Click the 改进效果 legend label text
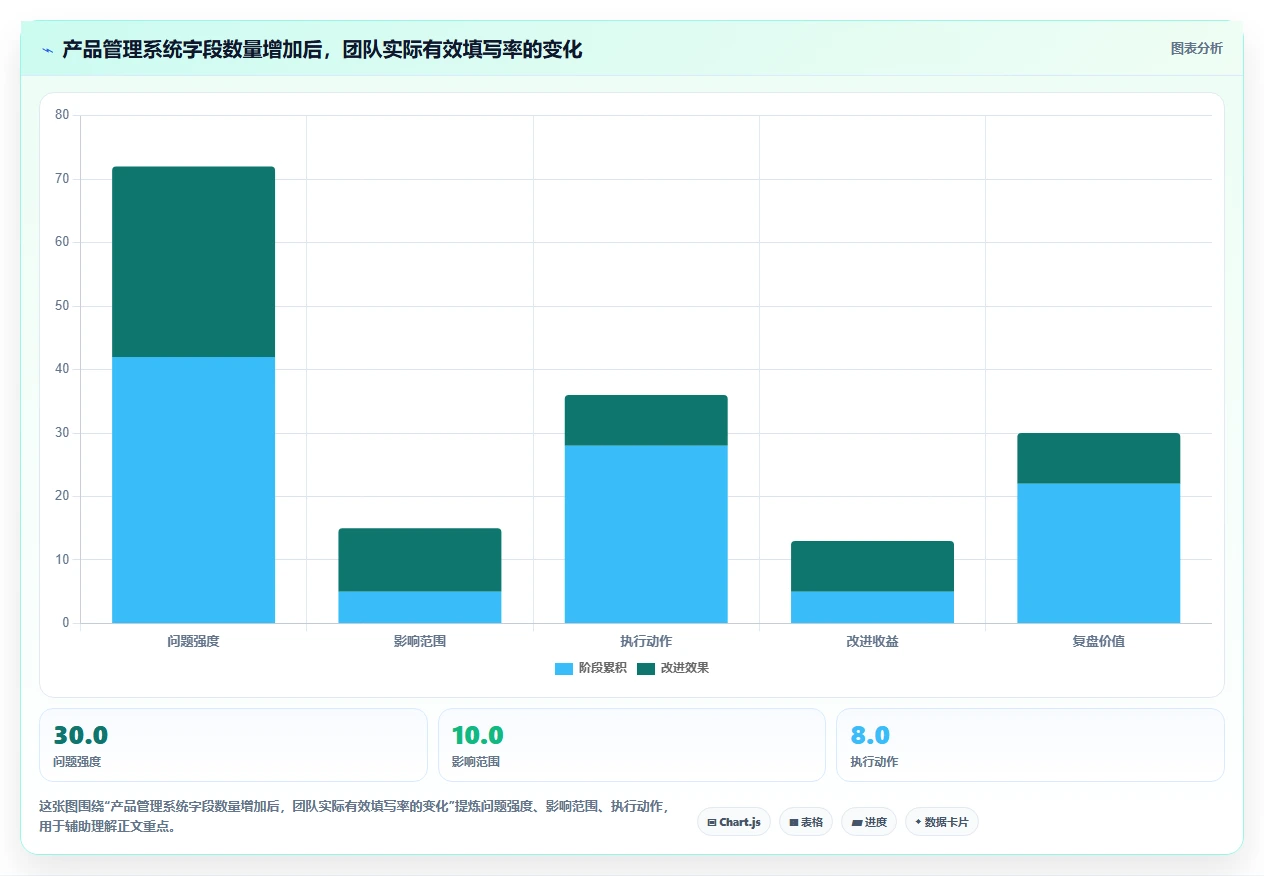Screen dimensions: 1264x876 (x=685, y=668)
